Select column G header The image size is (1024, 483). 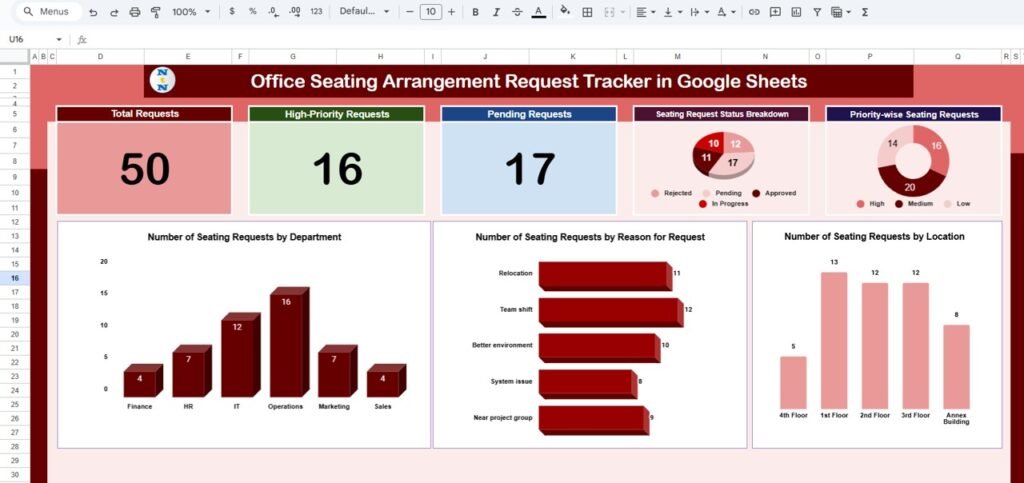pos(293,57)
